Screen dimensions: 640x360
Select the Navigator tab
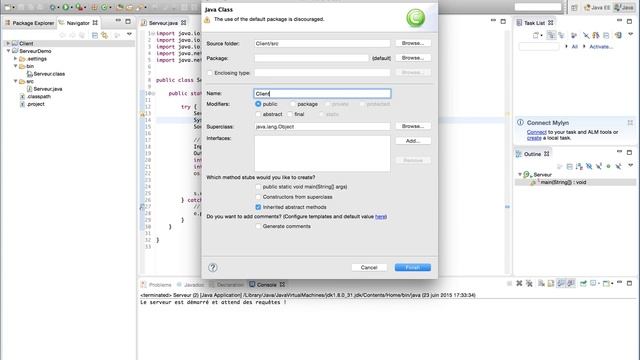click(78, 23)
